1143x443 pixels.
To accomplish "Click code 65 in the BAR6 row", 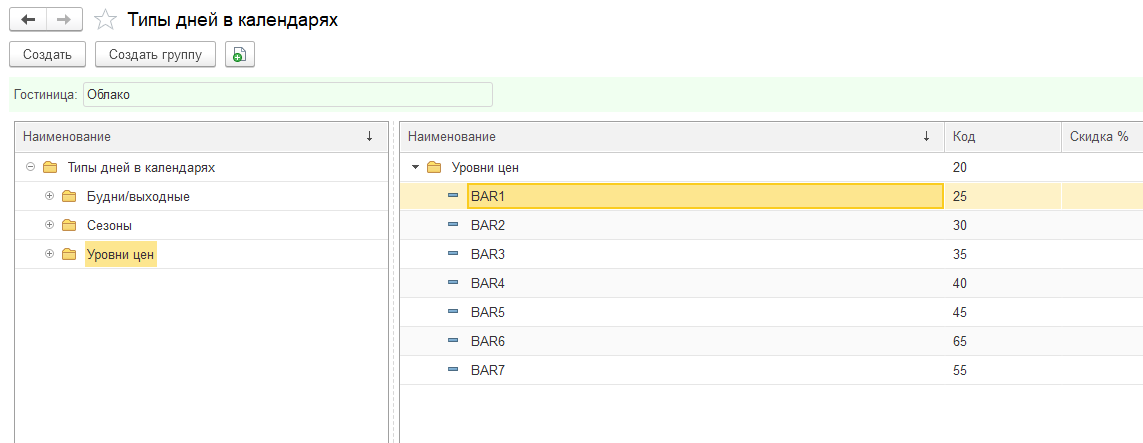I will click(959, 342).
